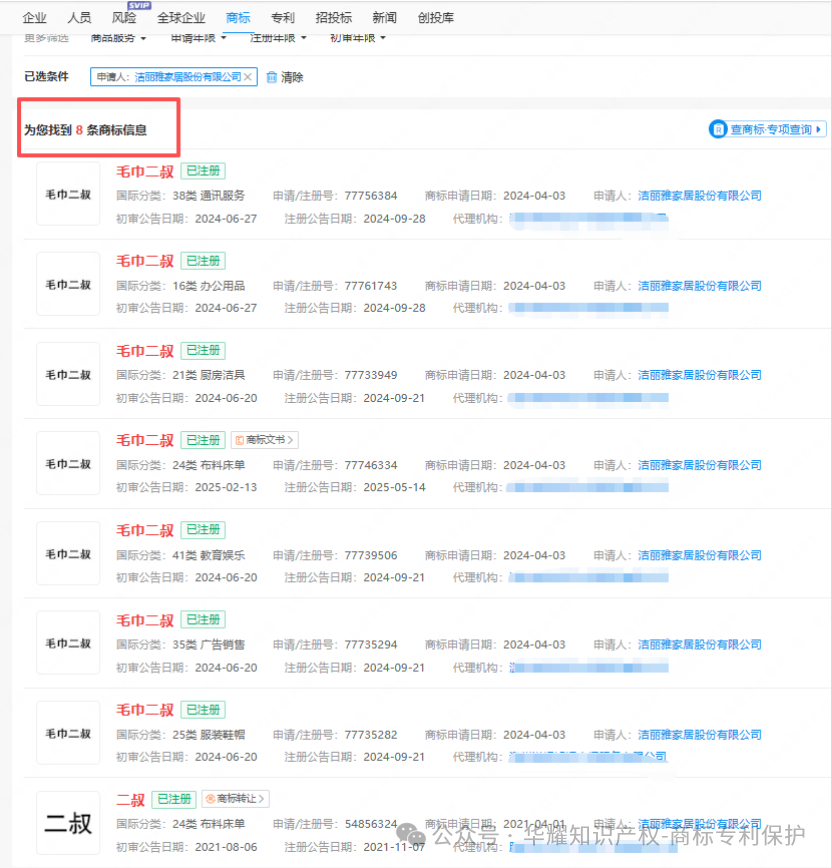Click the trash icon beside 清除

coord(271,77)
